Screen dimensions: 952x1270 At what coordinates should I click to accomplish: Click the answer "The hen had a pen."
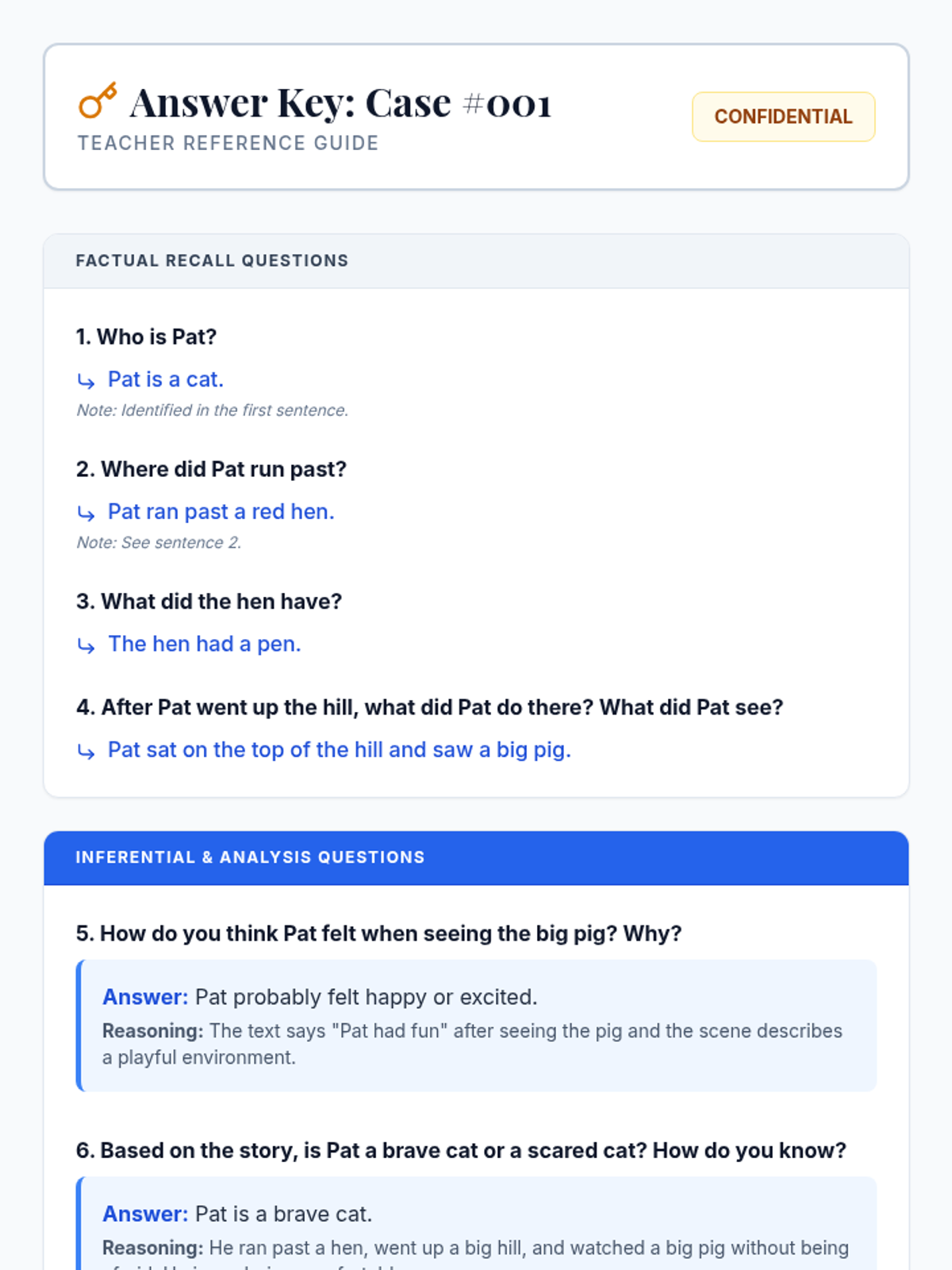(x=205, y=644)
